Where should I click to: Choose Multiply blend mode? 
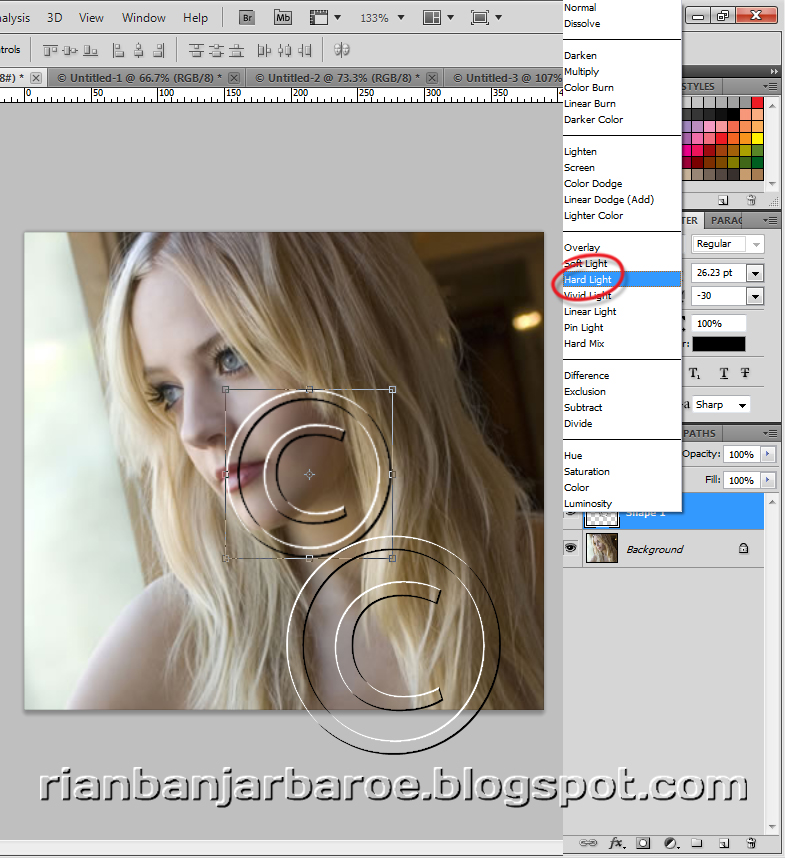tap(622, 71)
